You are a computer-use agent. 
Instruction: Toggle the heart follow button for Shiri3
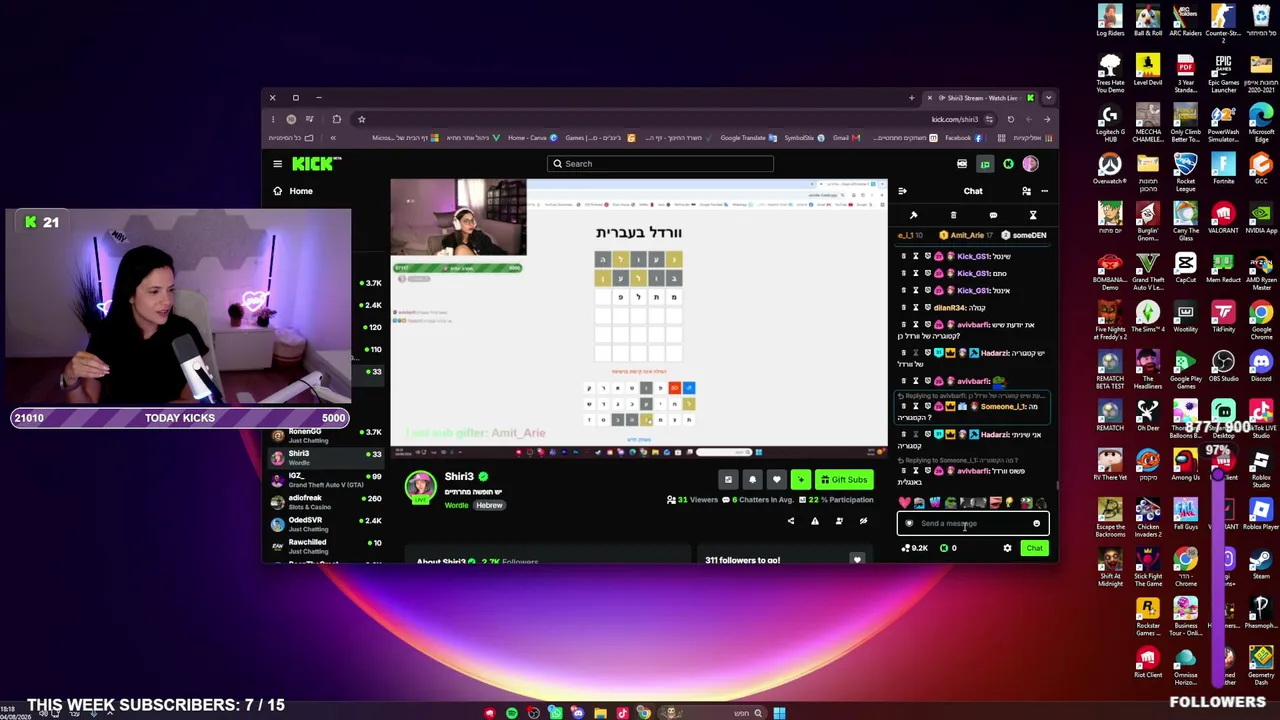776,480
